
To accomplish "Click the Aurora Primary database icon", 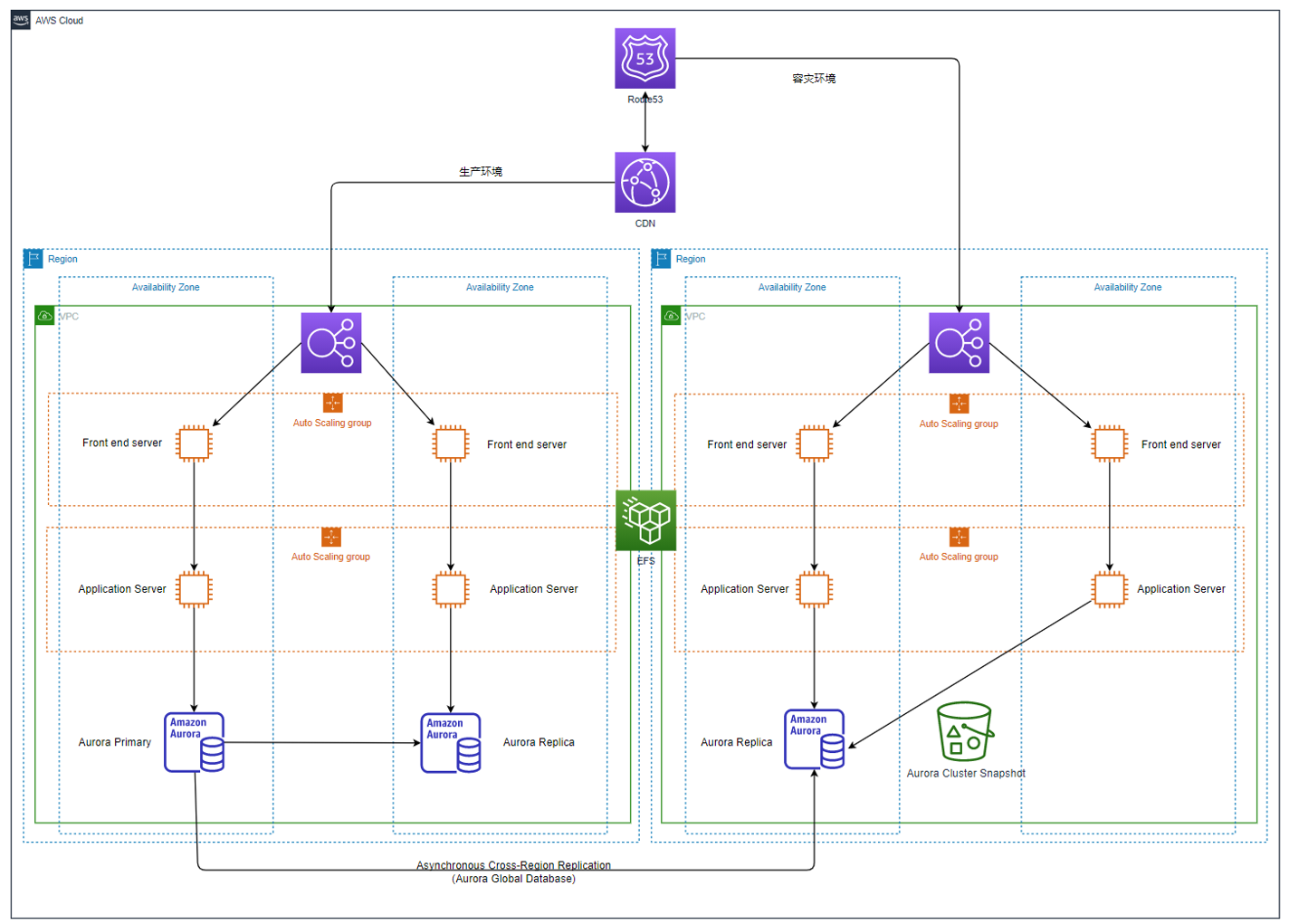I will (194, 742).
